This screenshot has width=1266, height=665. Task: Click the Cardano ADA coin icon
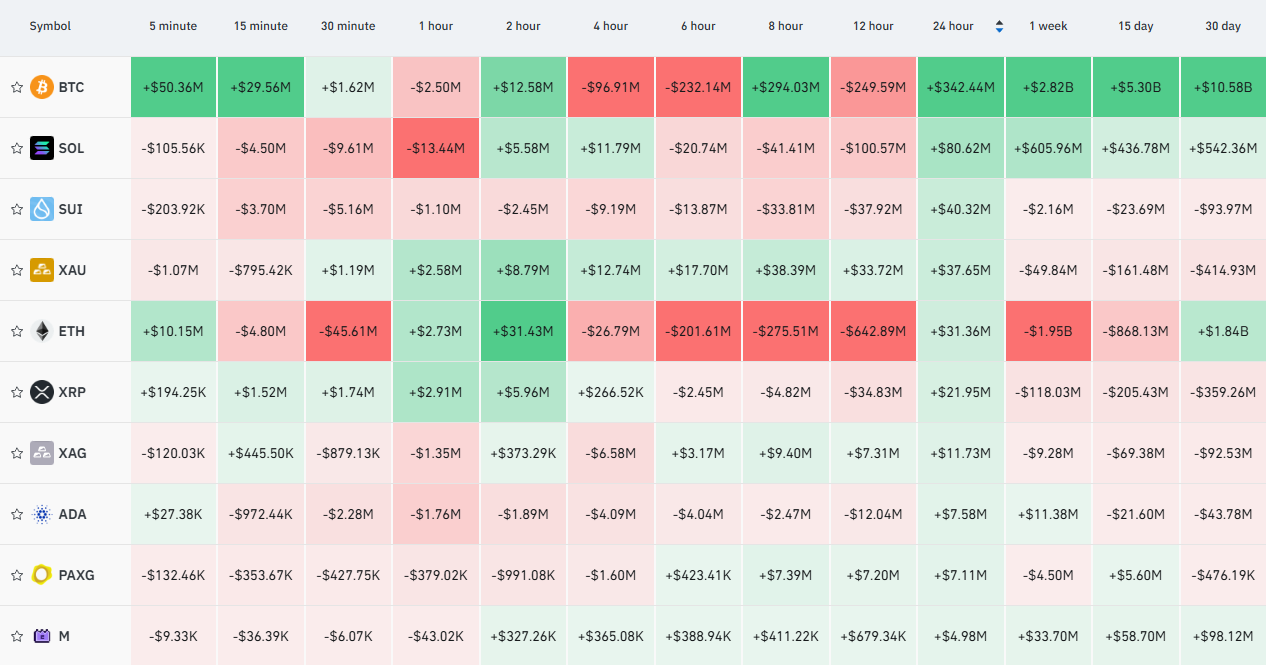click(x=42, y=514)
